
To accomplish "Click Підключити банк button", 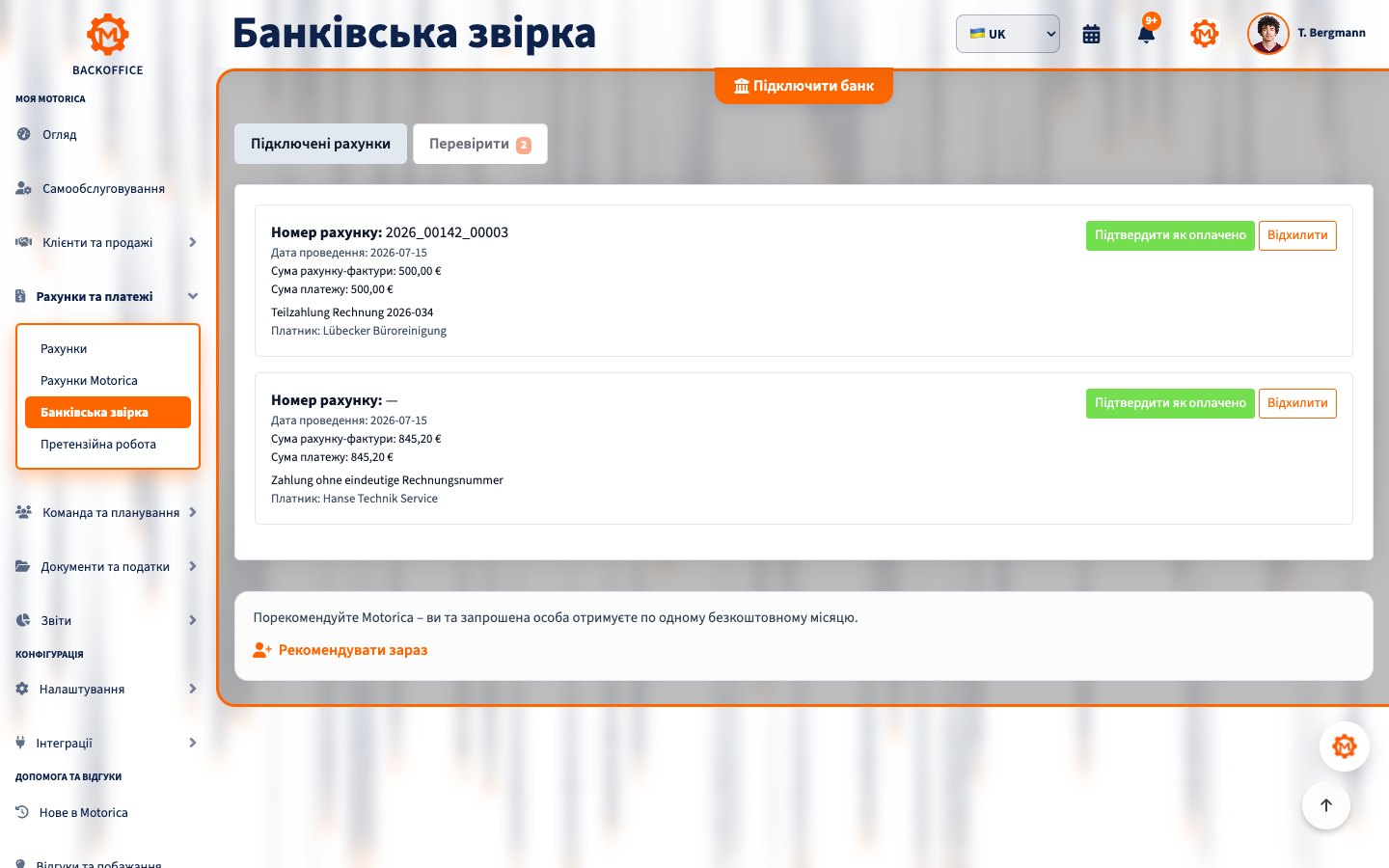I will coord(803,86).
